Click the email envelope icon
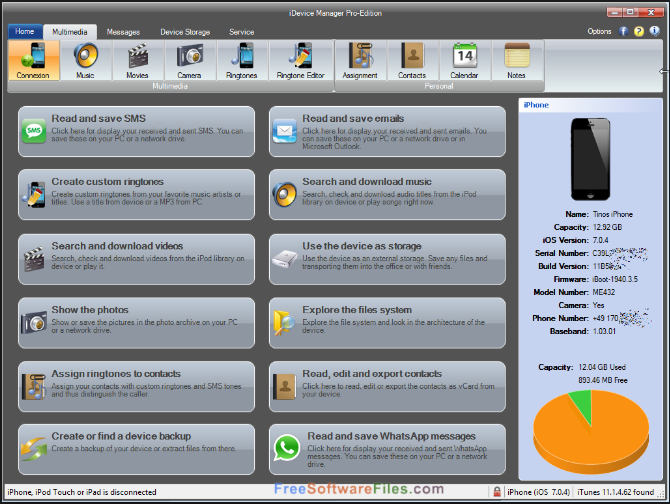The width and height of the screenshot is (670, 504). tap(285, 131)
